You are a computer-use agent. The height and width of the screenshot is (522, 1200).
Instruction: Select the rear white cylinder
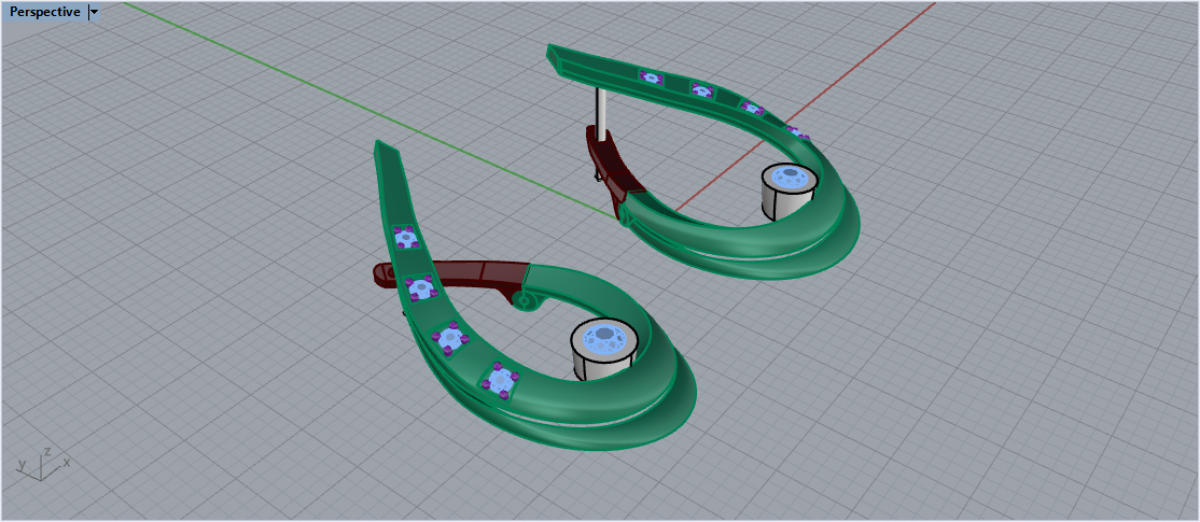point(788,192)
